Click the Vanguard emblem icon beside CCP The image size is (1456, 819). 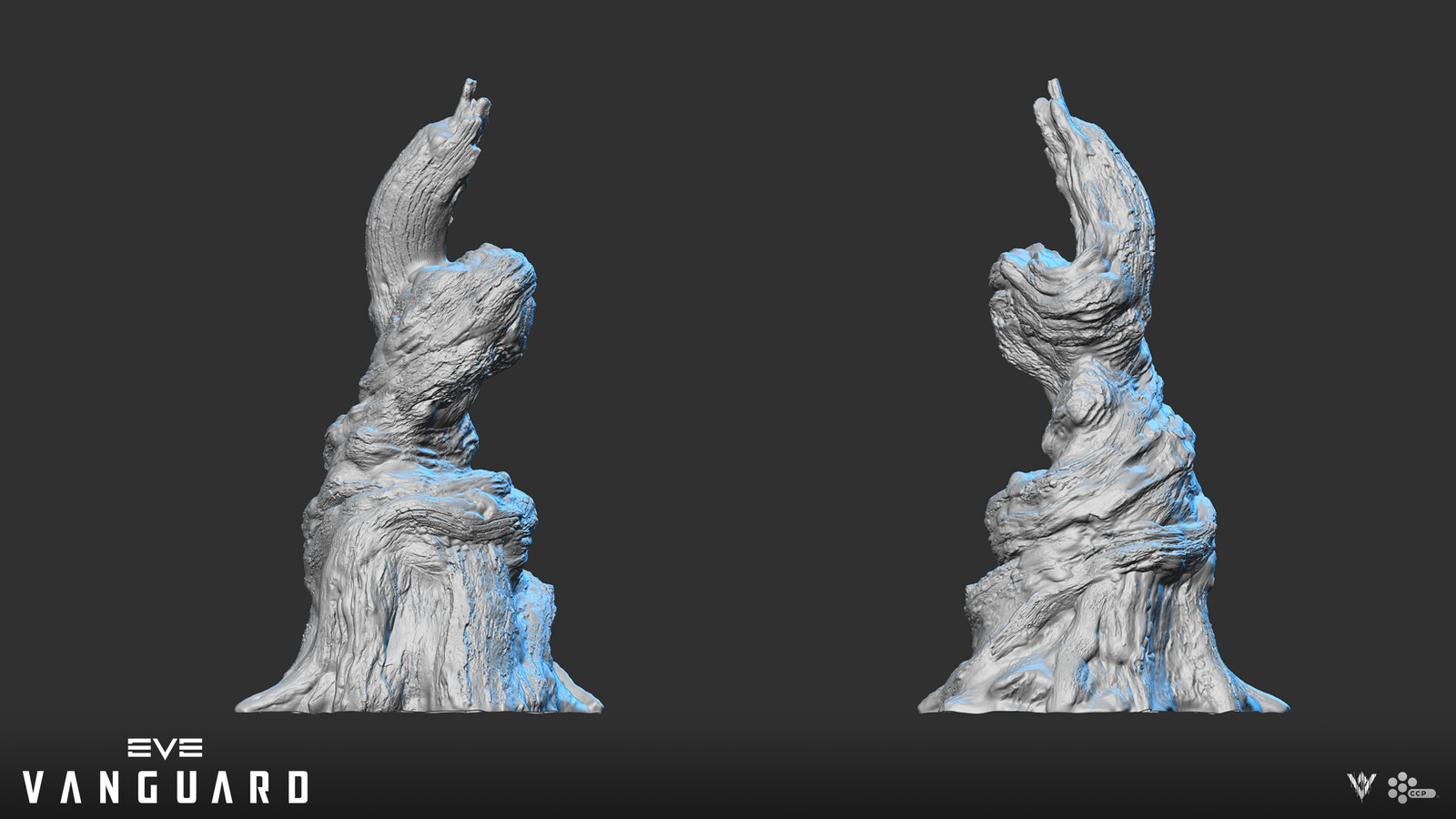click(1361, 787)
